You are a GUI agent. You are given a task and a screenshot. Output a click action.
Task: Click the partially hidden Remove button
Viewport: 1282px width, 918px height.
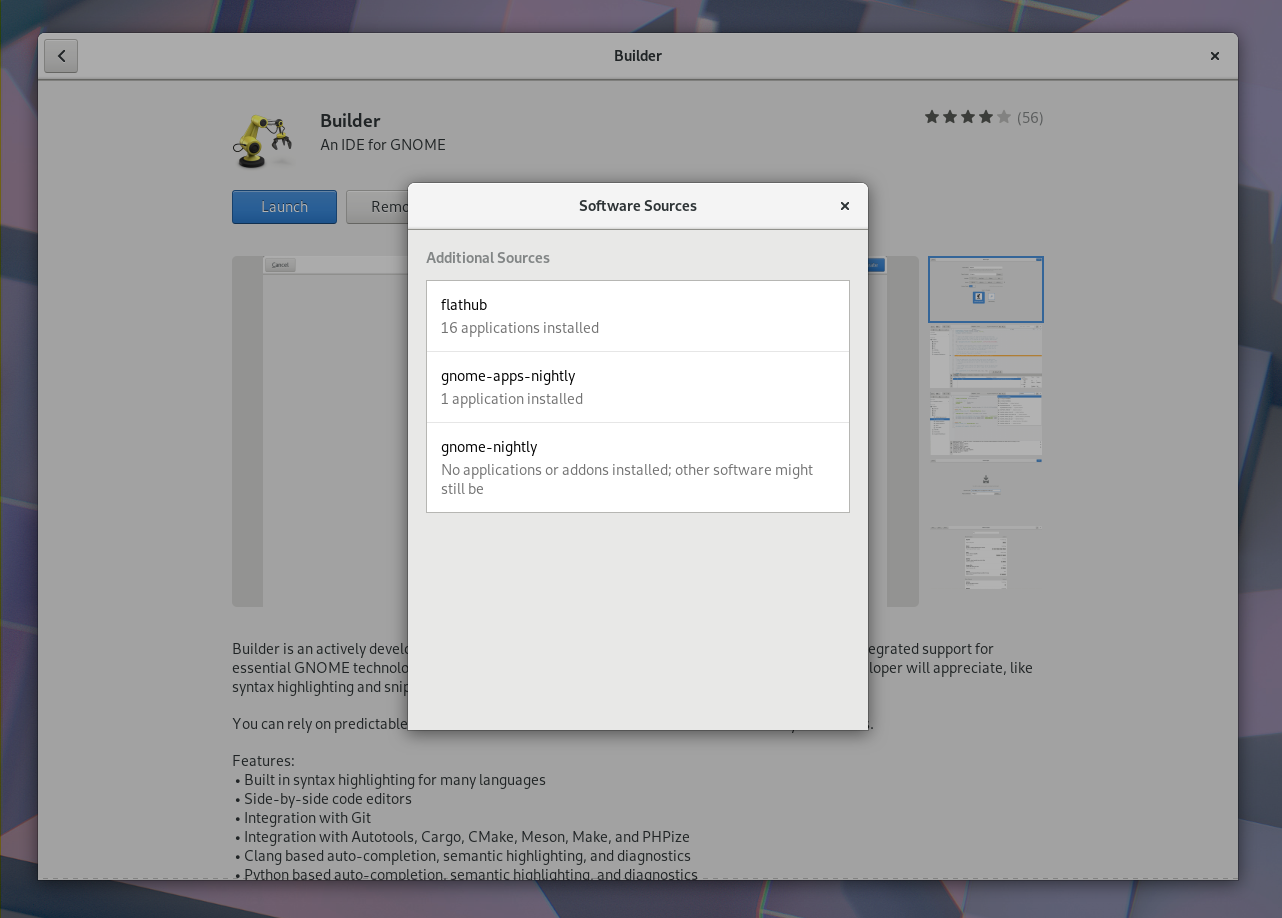[377, 207]
